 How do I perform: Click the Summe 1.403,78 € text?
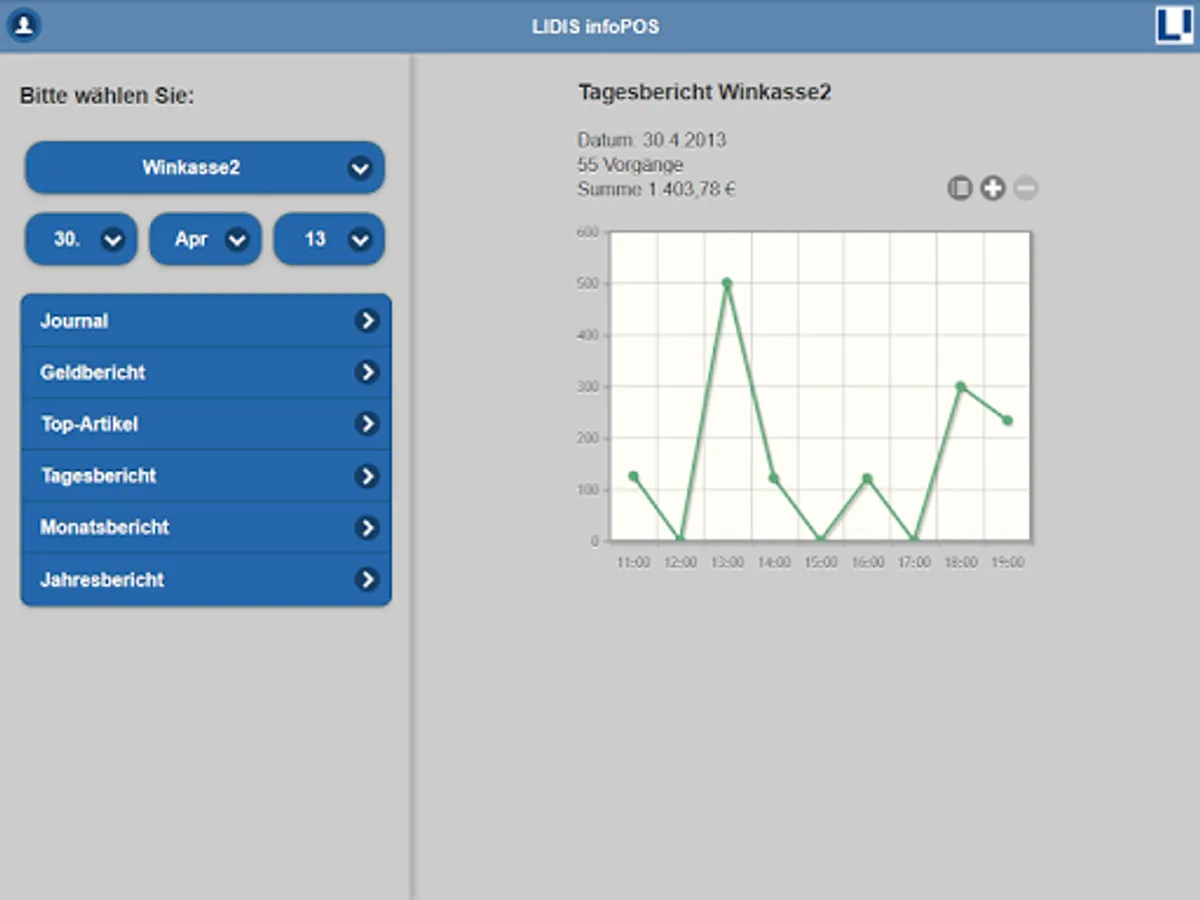coord(657,189)
